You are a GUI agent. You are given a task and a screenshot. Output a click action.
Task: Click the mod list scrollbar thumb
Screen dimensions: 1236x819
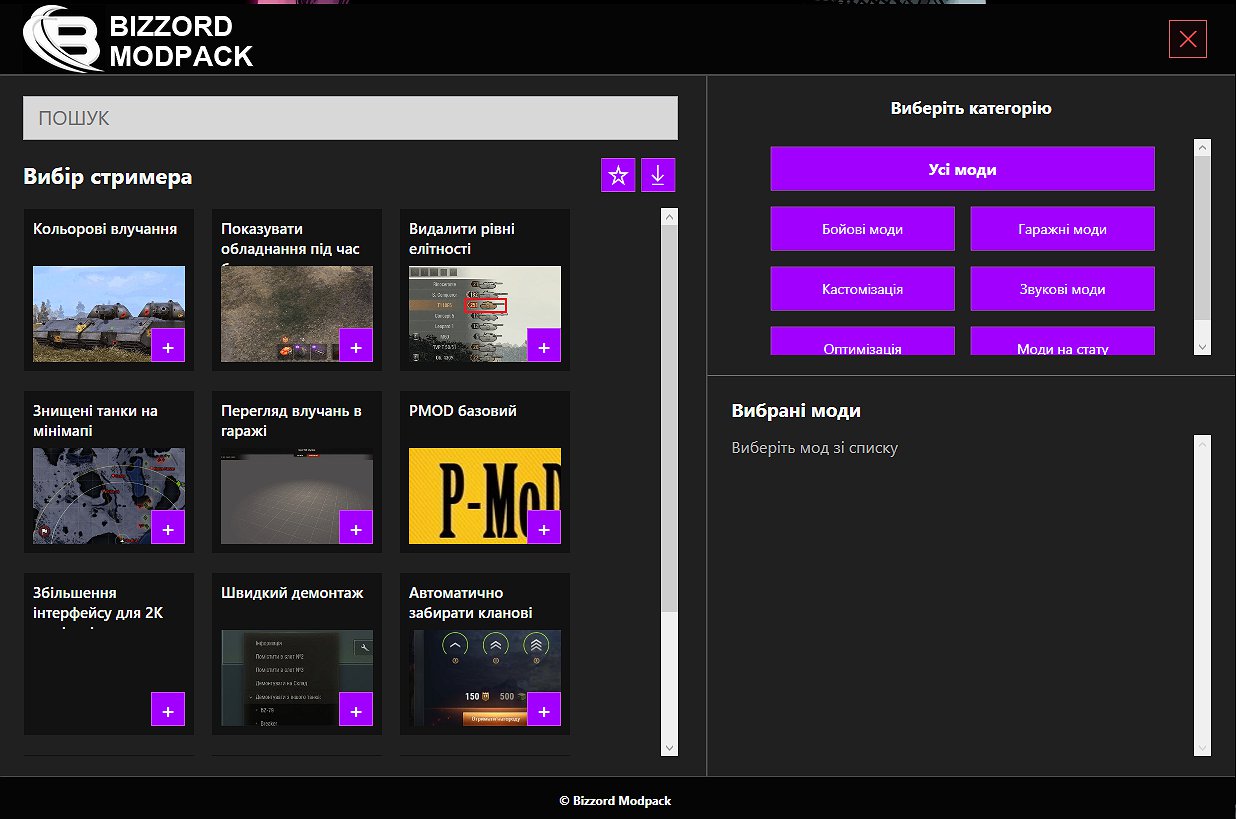(x=670, y=418)
